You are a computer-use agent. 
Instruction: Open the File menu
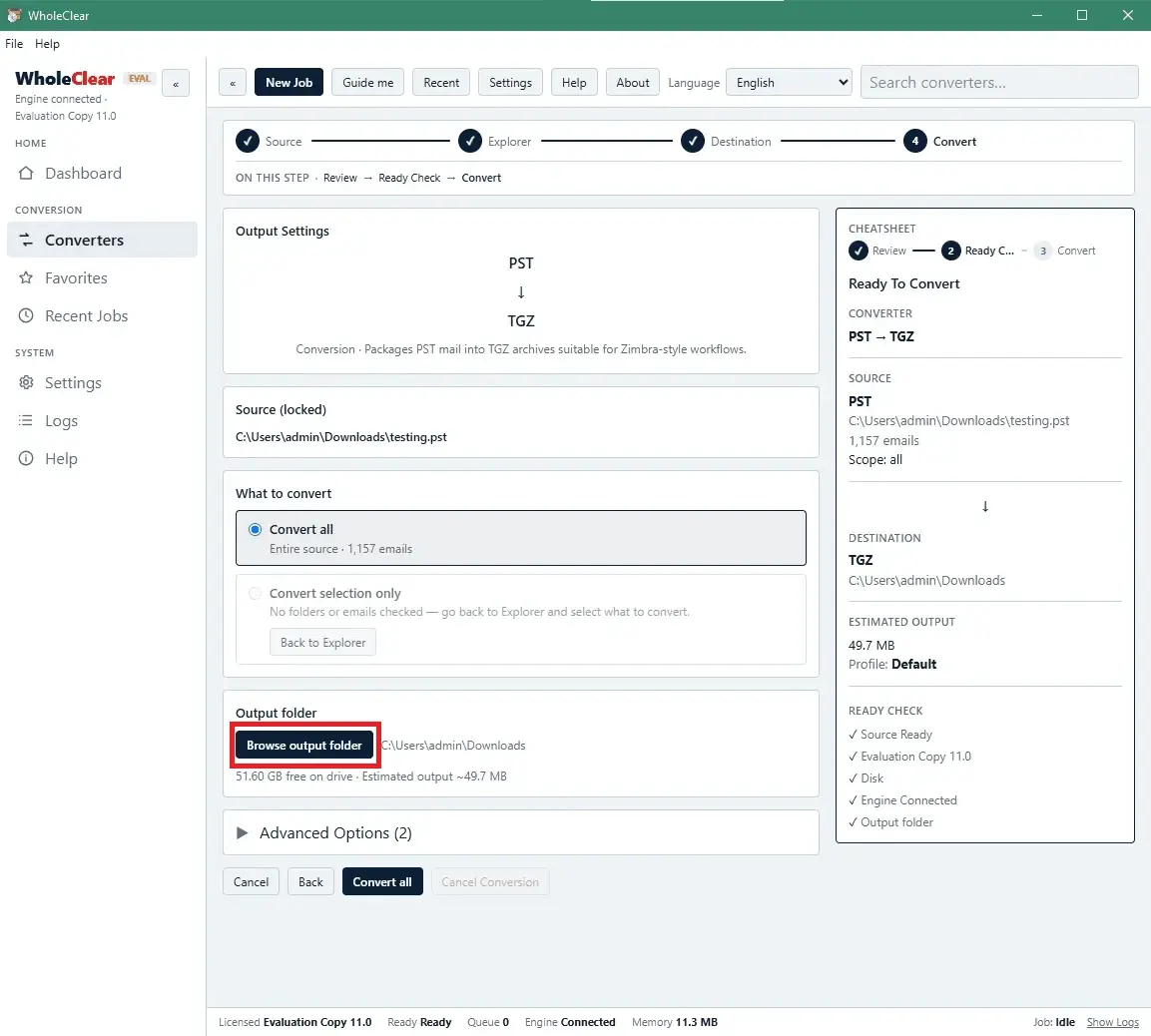14,44
